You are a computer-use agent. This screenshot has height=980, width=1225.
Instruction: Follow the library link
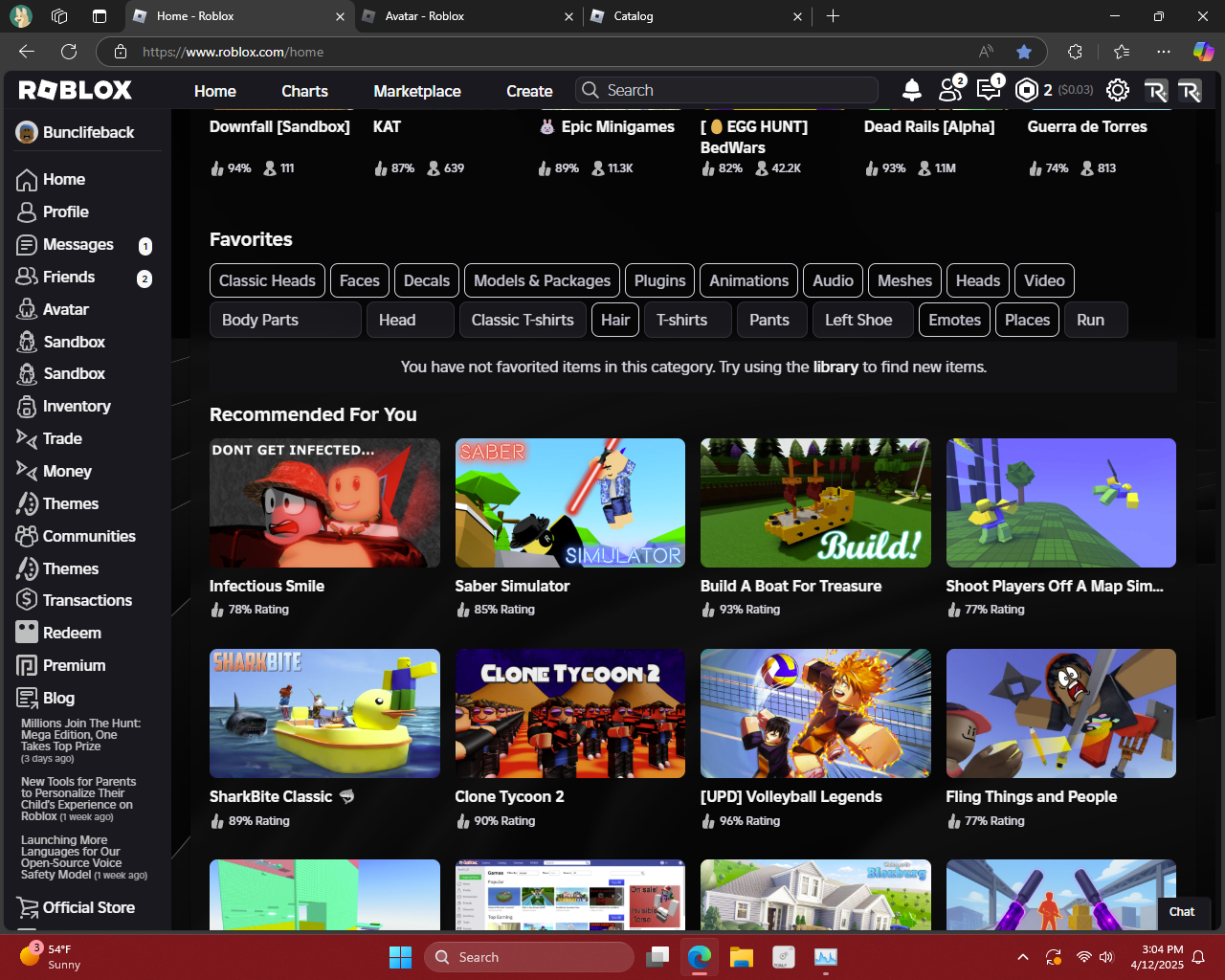coord(835,367)
